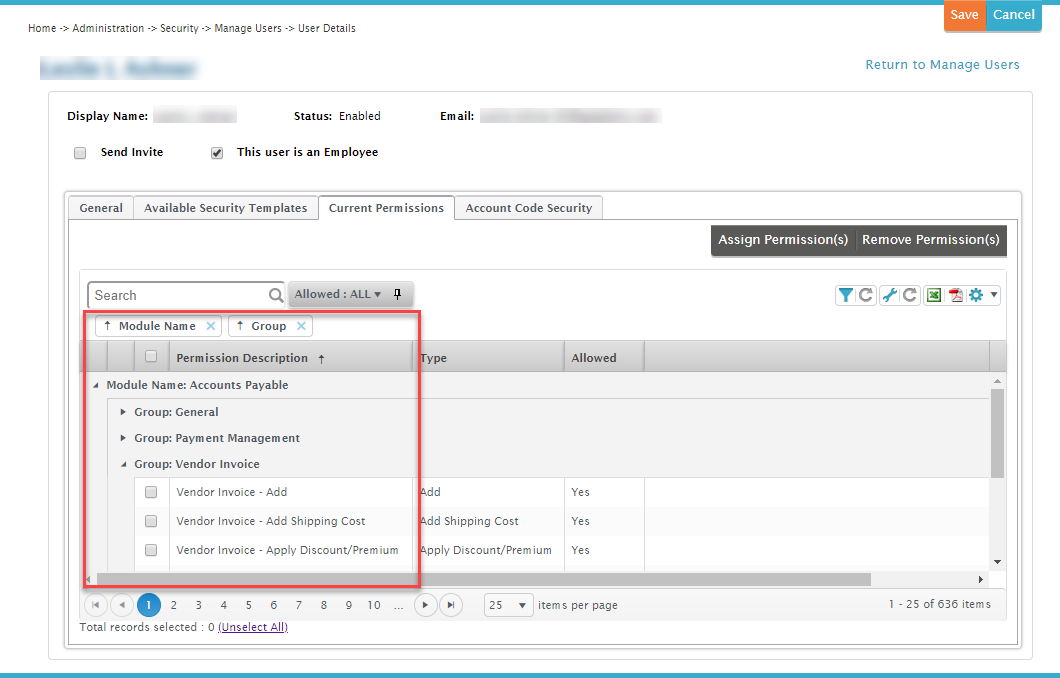
Task: Switch to Account Code Security tab
Action: point(528,208)
